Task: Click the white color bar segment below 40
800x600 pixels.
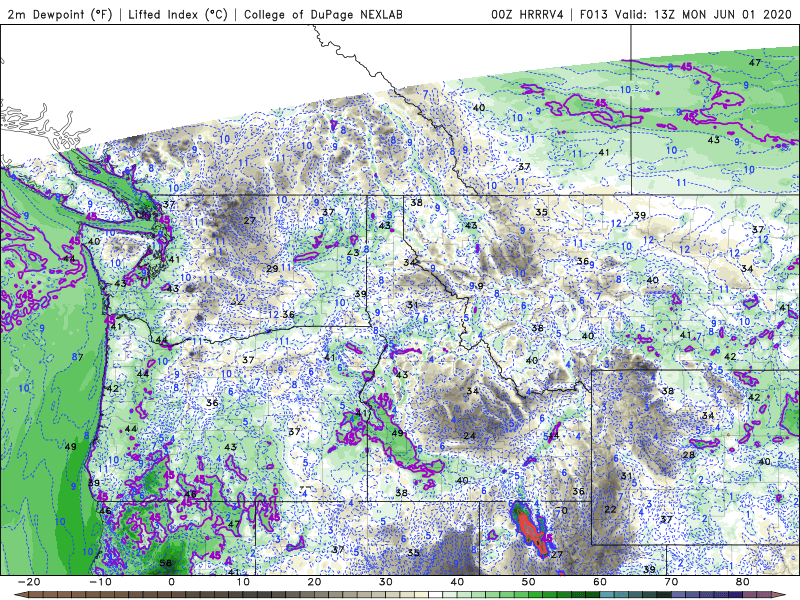Action: pyautogui.click(x=436, y=595)
